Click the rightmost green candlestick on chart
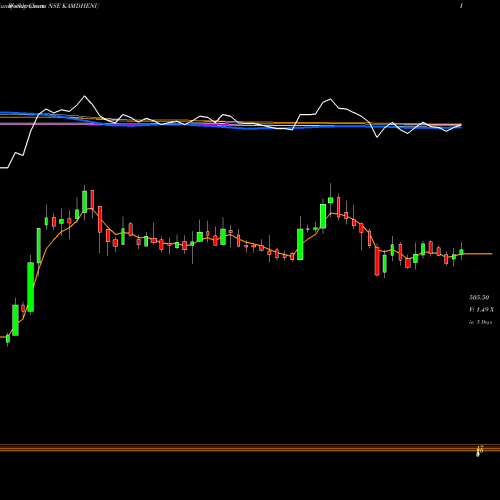 tap(461, 251)
